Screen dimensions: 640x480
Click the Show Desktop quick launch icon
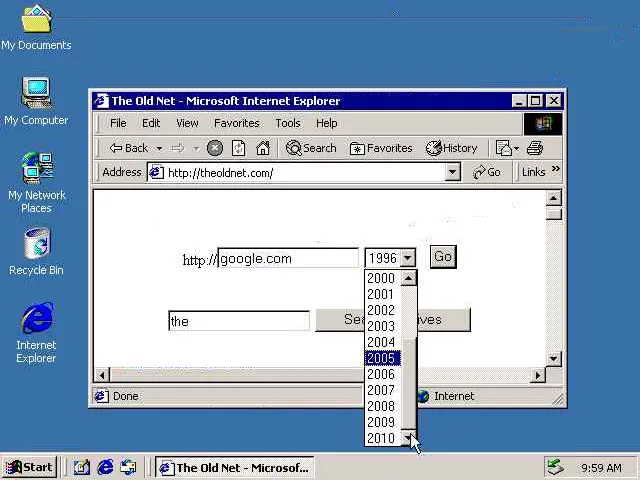click(x=81, y=467)
